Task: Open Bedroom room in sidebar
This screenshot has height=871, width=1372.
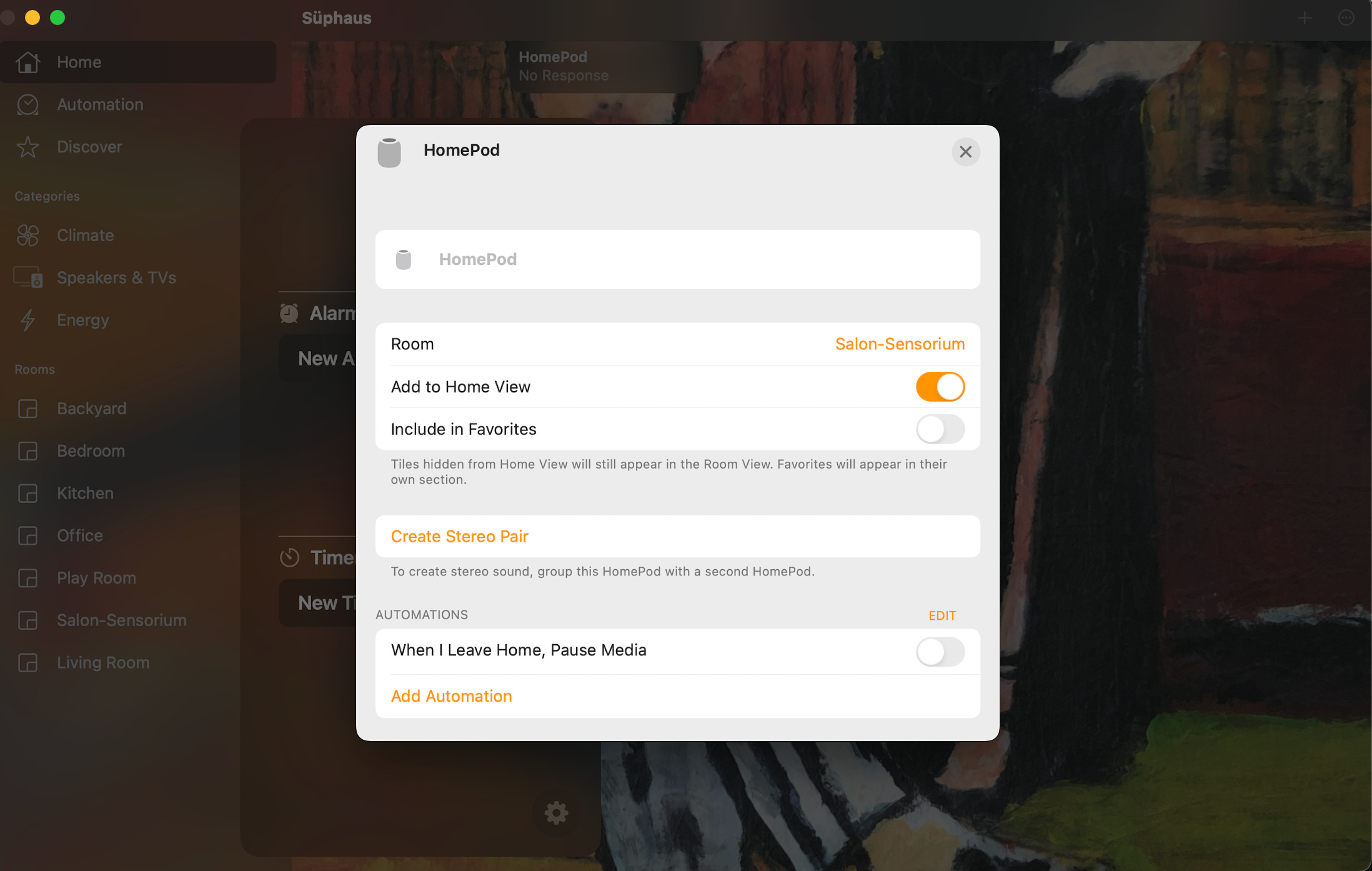Action: [138, 451]
